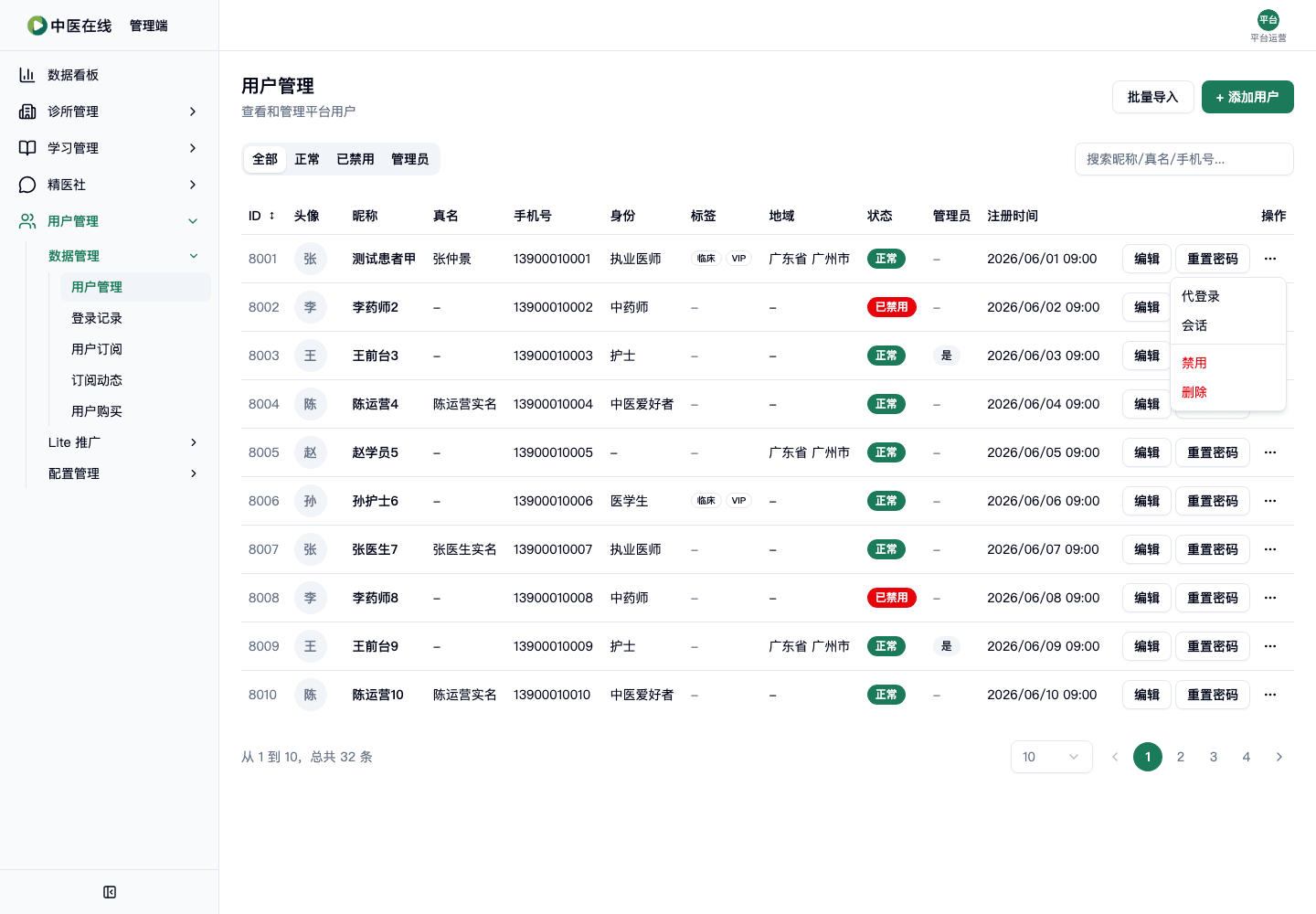Click the 学习管理 book icon
This screenshot has height=914, width=1316.
pyautogui.click(x=27, y=148)
